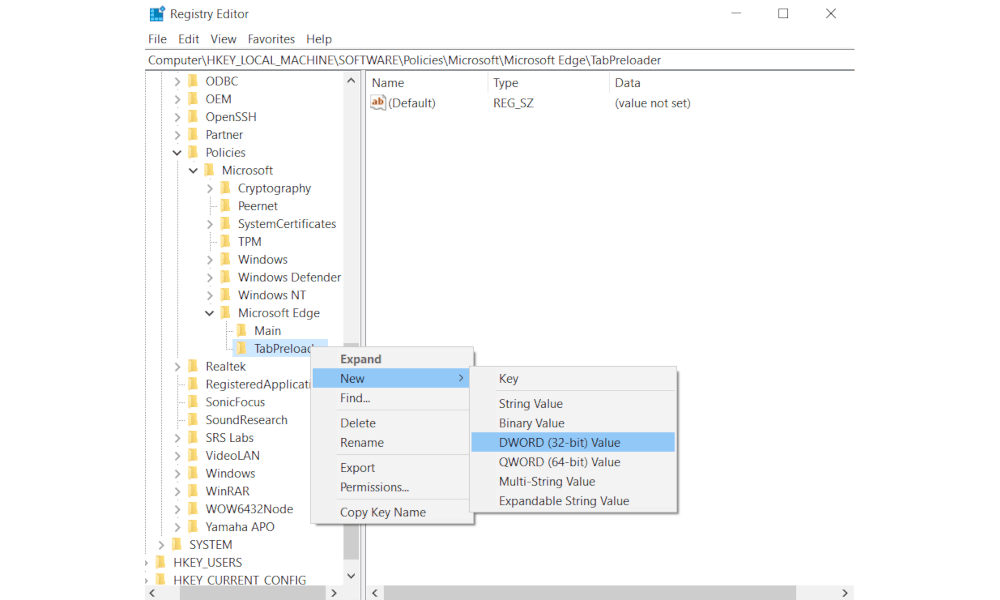Click the values pane scroll left arrow
1000x600 pixels.
(375, 593)
